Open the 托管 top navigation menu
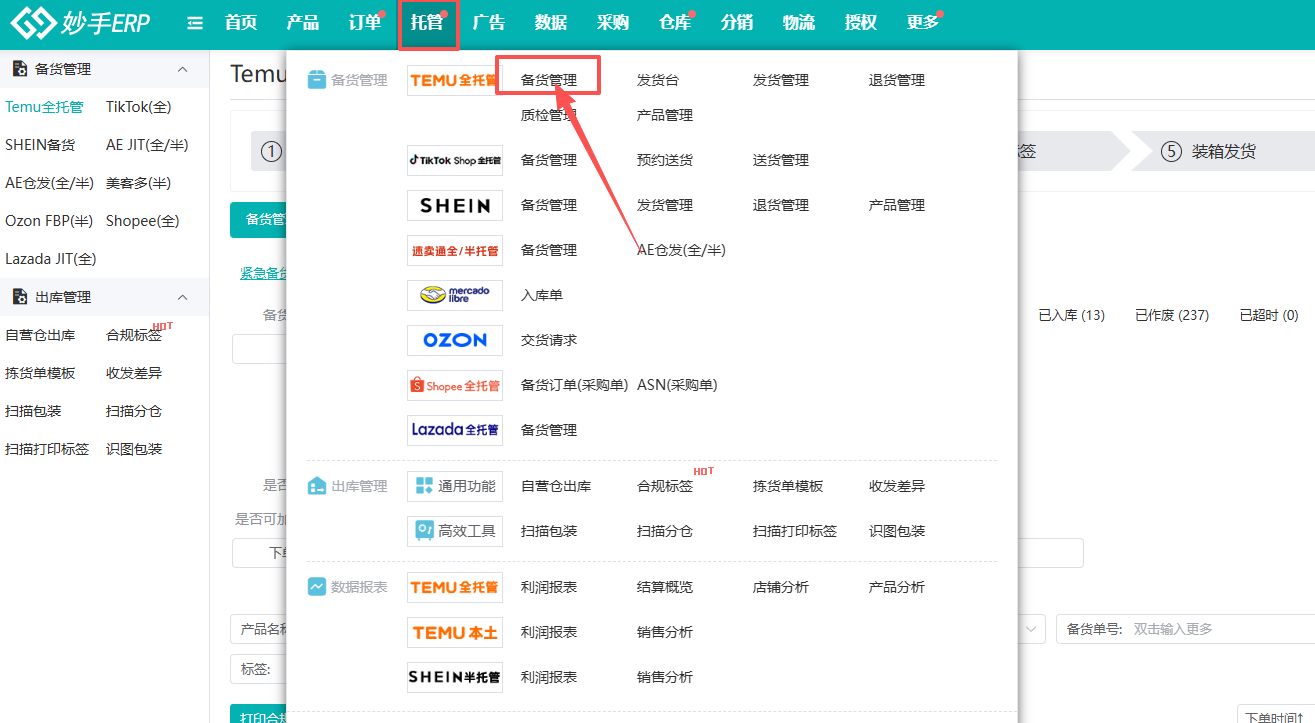Image resolution: width=1315 pixels, height=723 pixels. coord(428,23)
